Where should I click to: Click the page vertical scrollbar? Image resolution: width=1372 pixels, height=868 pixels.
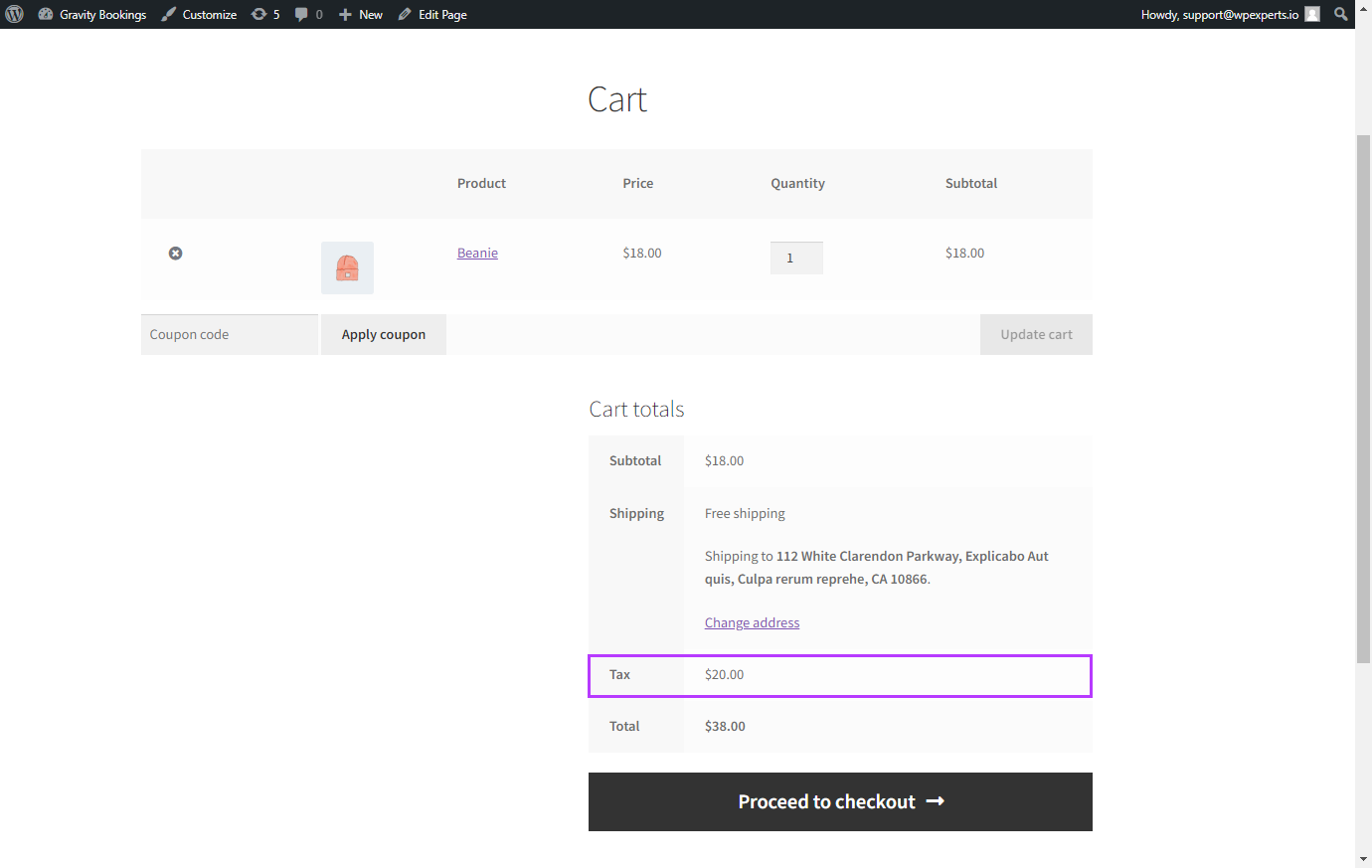pos(1363,398)
